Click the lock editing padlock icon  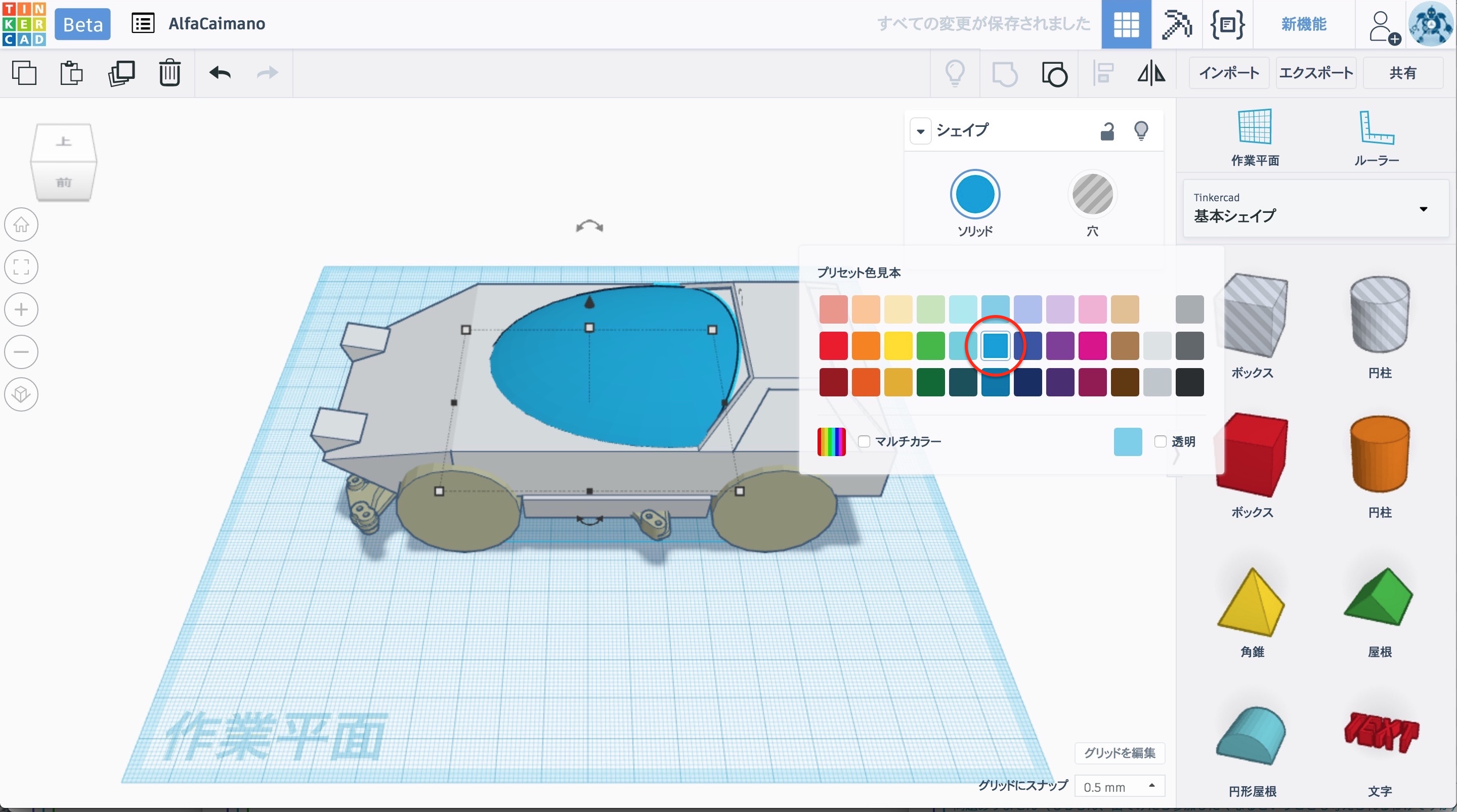point(1107,131)
